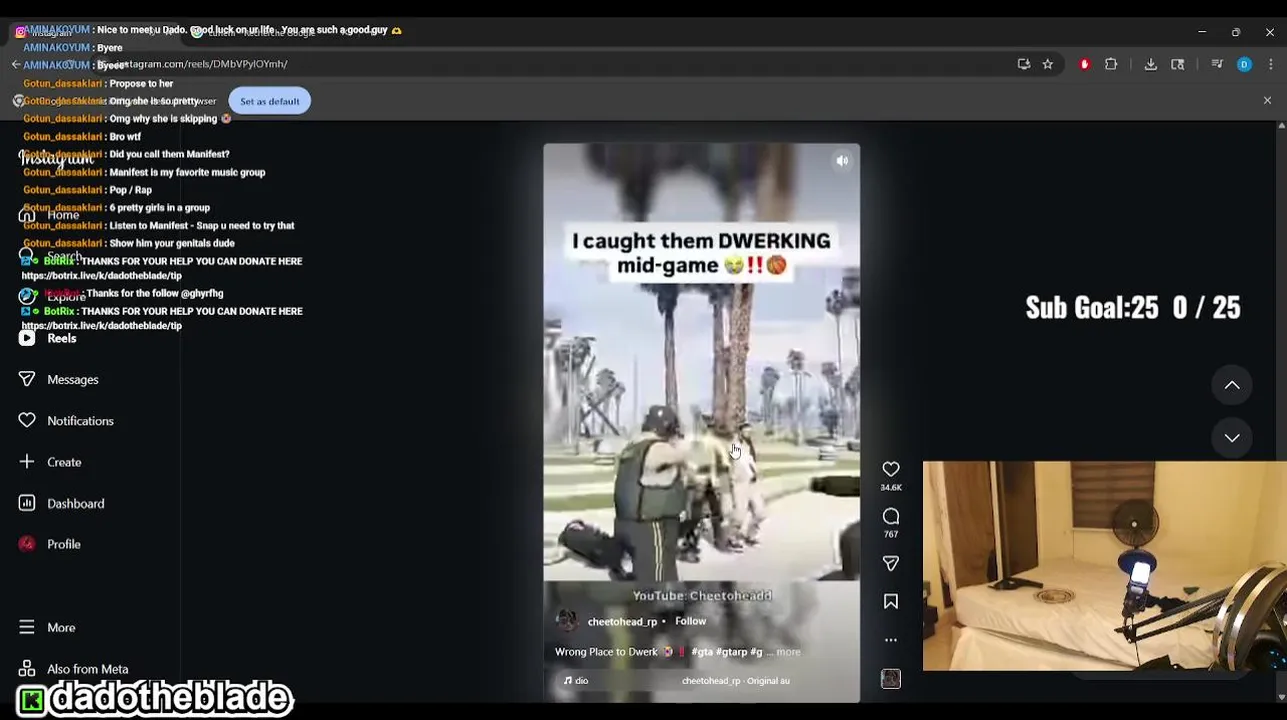Open Dashboard in Instagram sidebar
This screenshot has height=720, width=1287.
(x=75, y=504)
